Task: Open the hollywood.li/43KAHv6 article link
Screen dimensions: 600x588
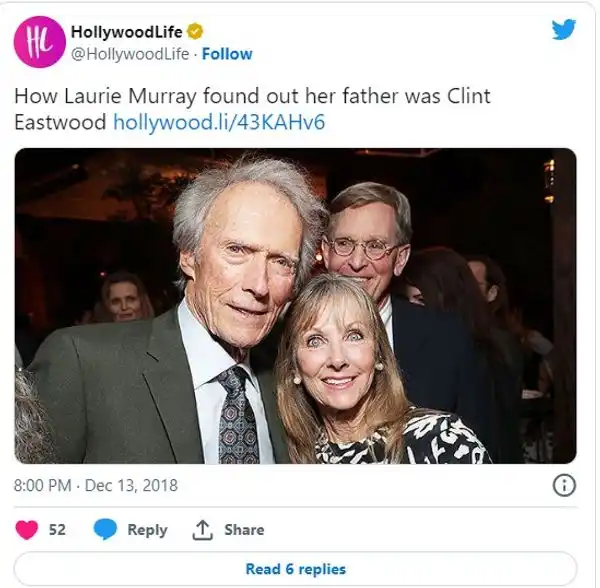Action: (x=219, y=122)
